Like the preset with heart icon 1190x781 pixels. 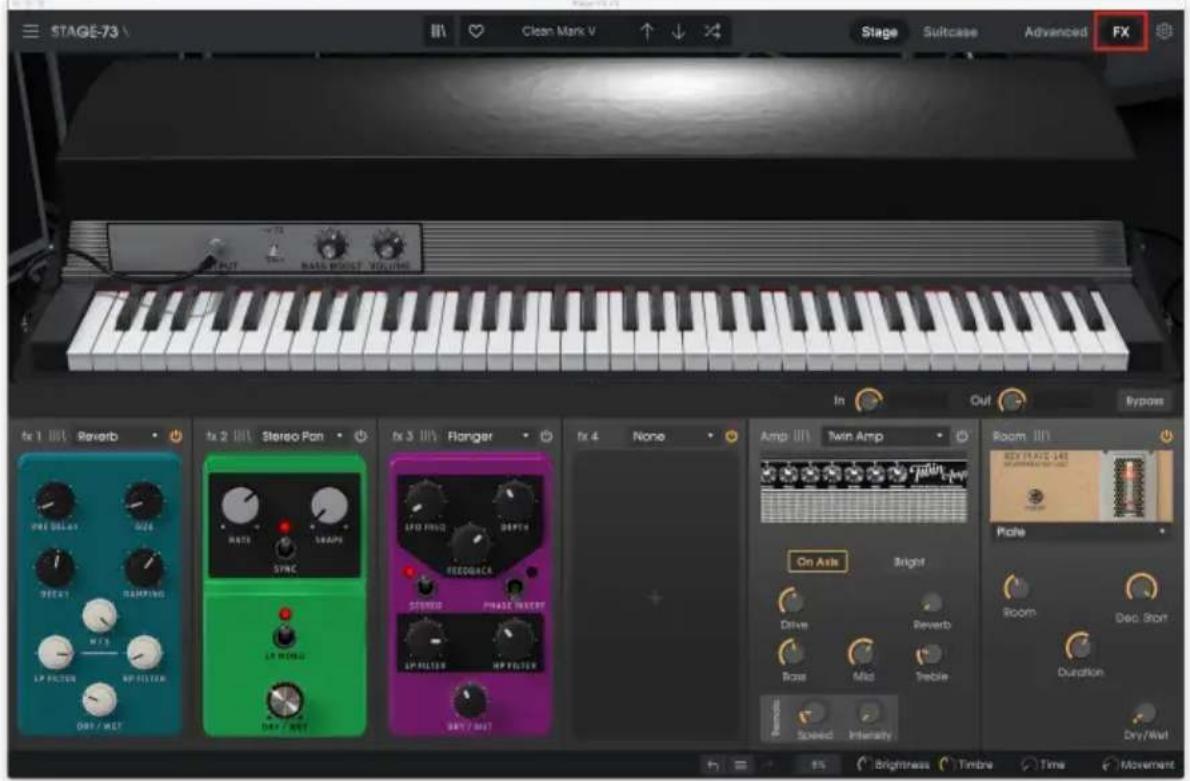476,31
